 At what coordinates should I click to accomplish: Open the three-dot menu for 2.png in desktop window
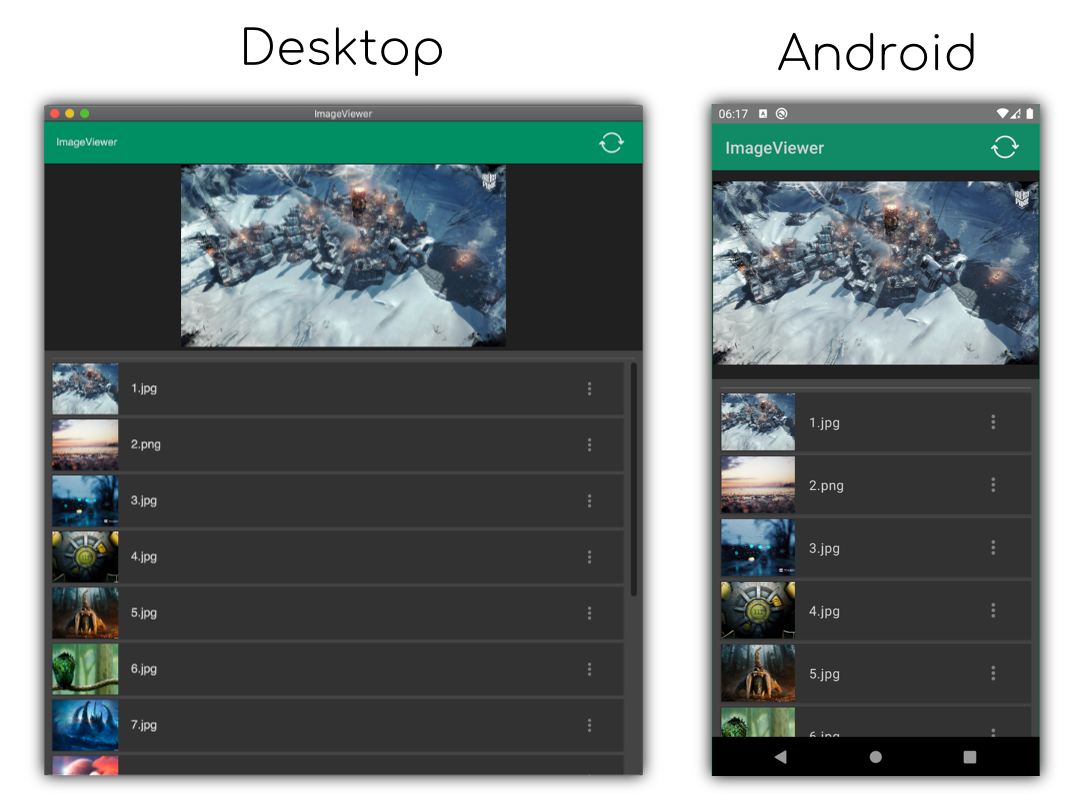(589, 445)
